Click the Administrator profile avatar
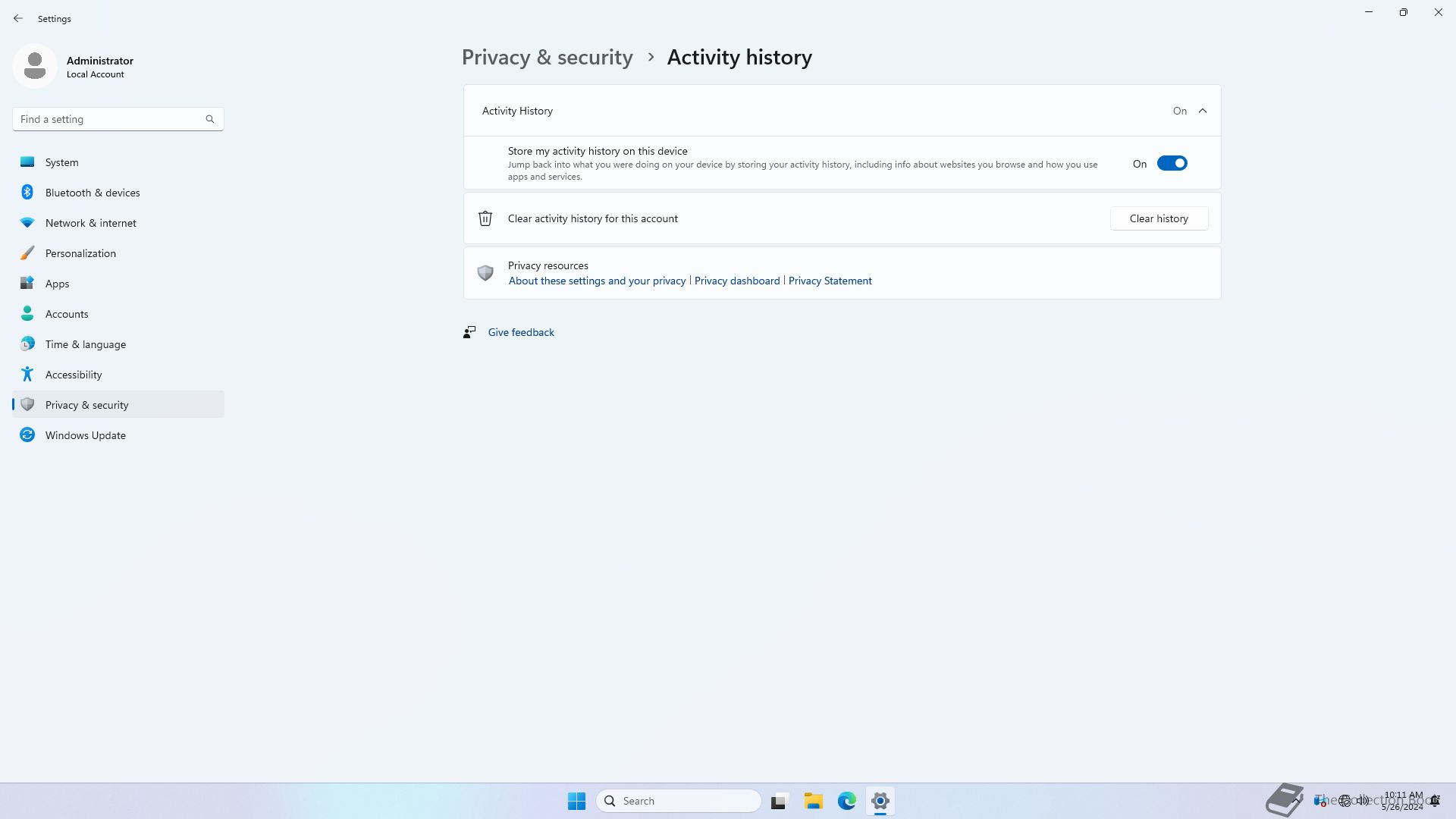The width and height of the screenshot is (1456, 819). (x=35, y=66)
